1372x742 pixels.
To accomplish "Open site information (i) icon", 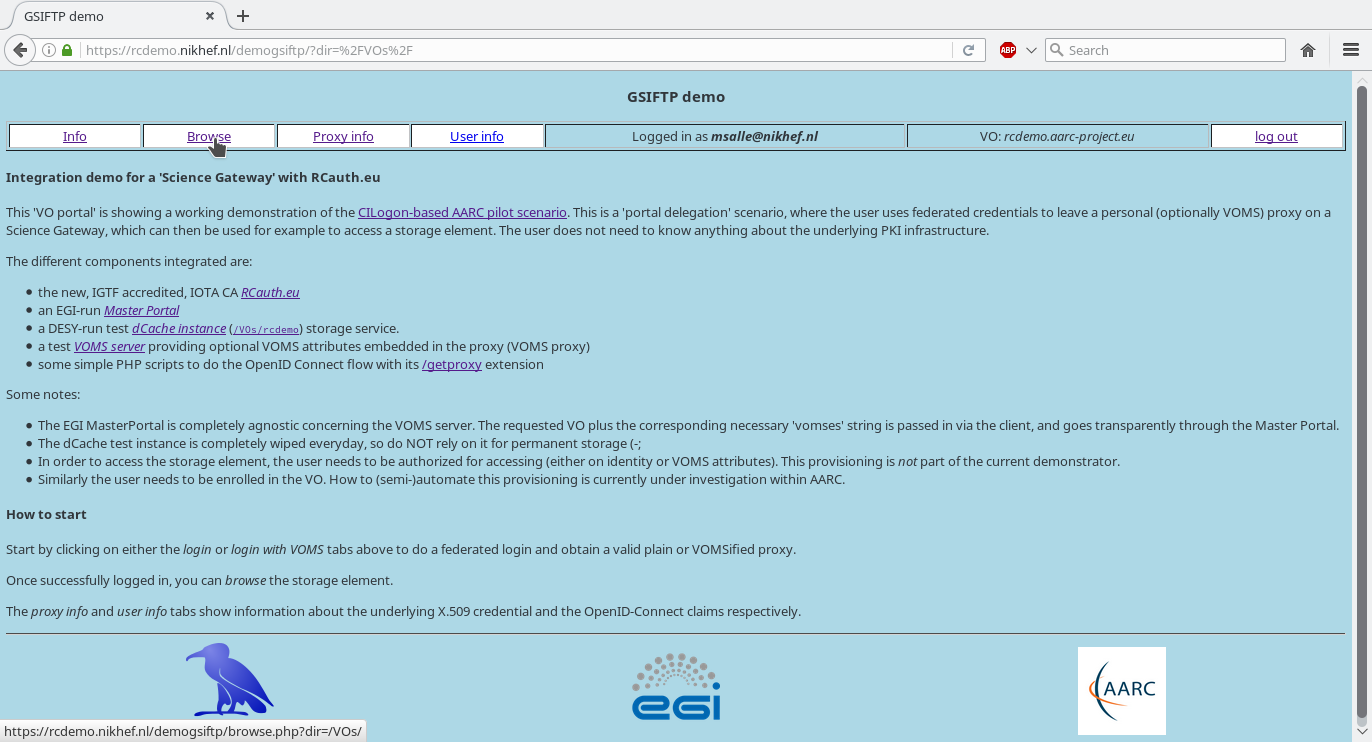I will coord(48,50).
